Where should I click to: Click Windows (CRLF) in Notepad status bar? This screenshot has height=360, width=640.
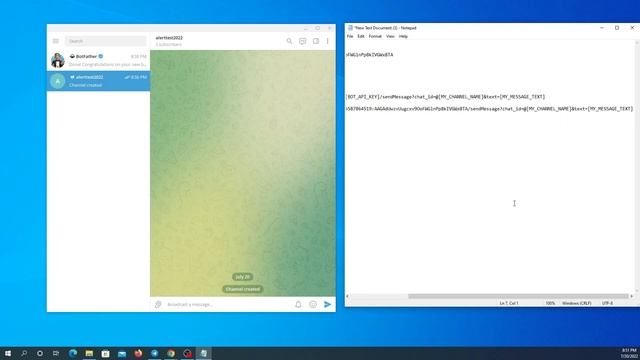pyautogui.click(x=577, y=303)
